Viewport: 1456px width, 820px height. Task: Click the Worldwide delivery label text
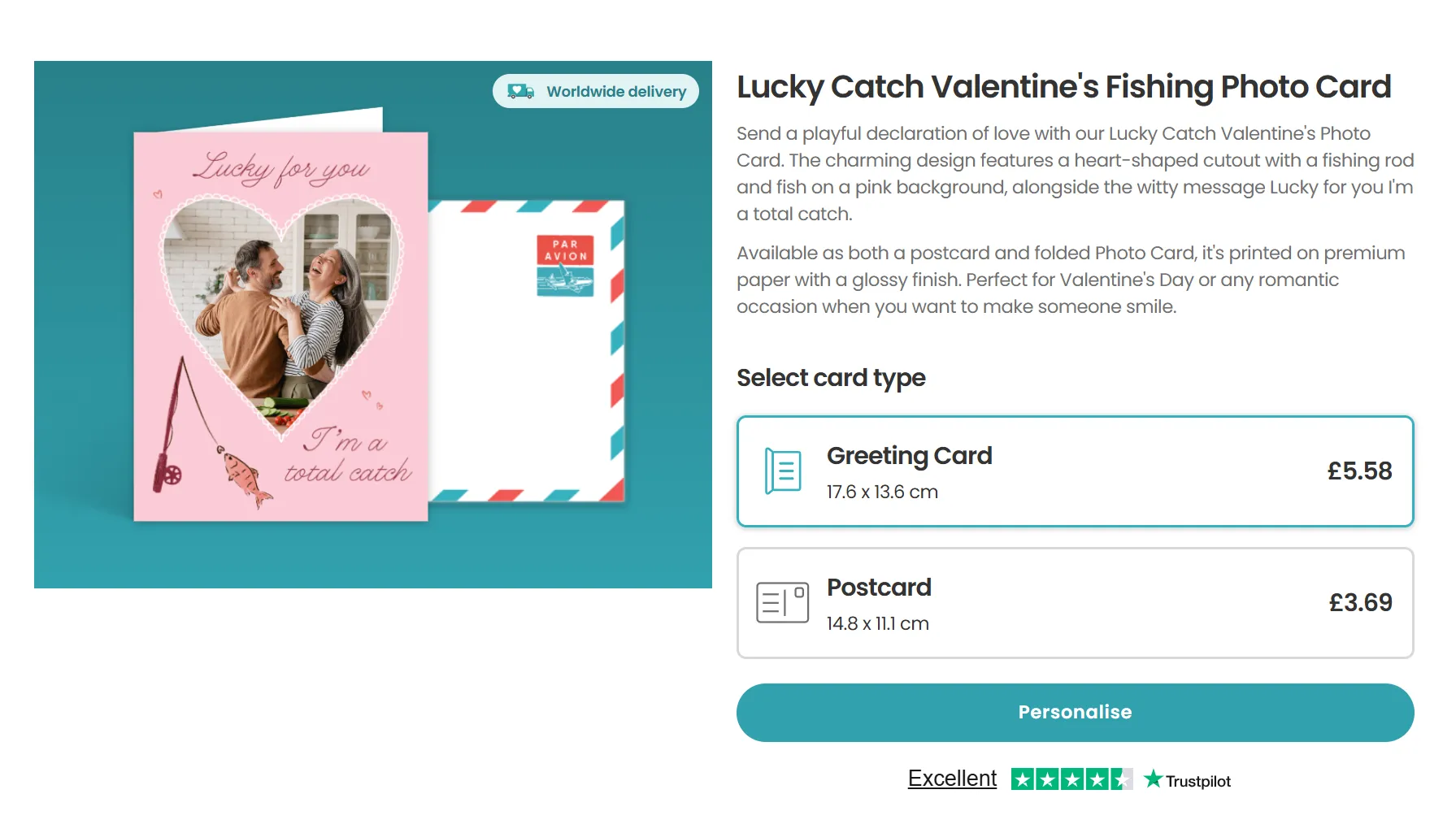tap(616, 92)
